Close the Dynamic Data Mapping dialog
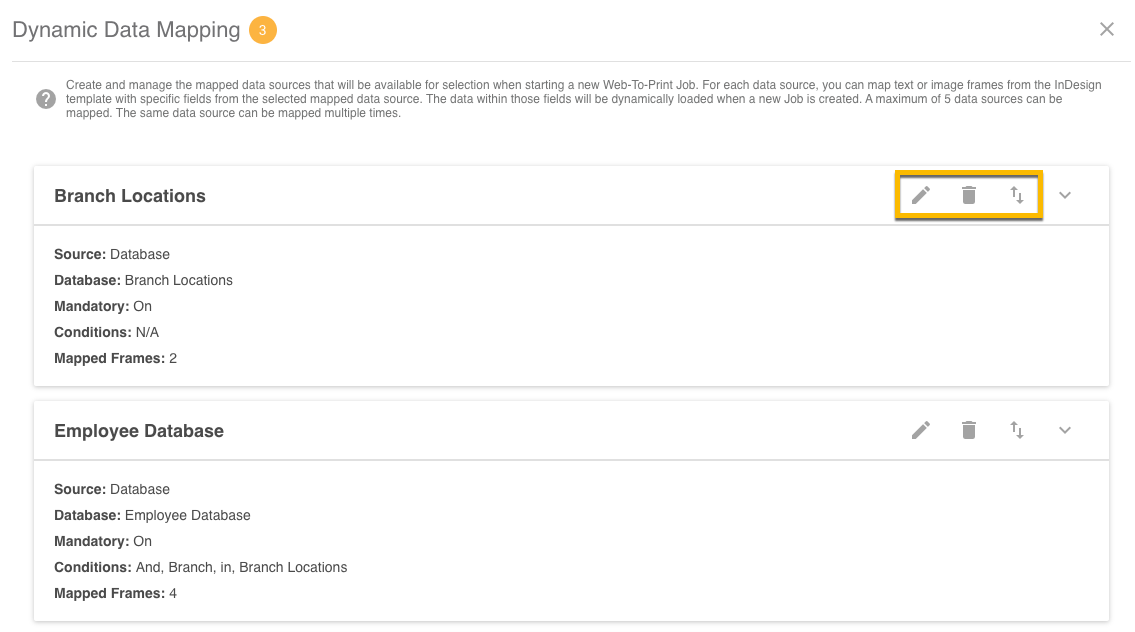The height and width of the screenshot is (632, 1135). [x=1107, y=29]
